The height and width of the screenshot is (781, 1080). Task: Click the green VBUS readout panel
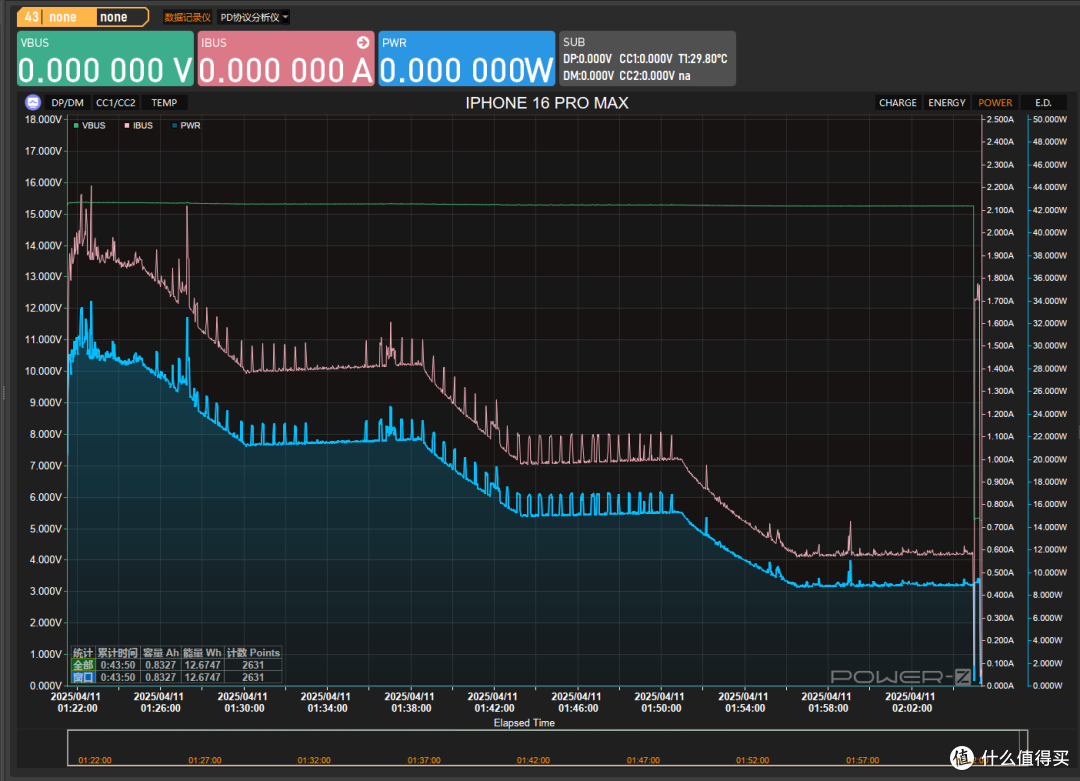pyautogui.click(x=105, y=59)
